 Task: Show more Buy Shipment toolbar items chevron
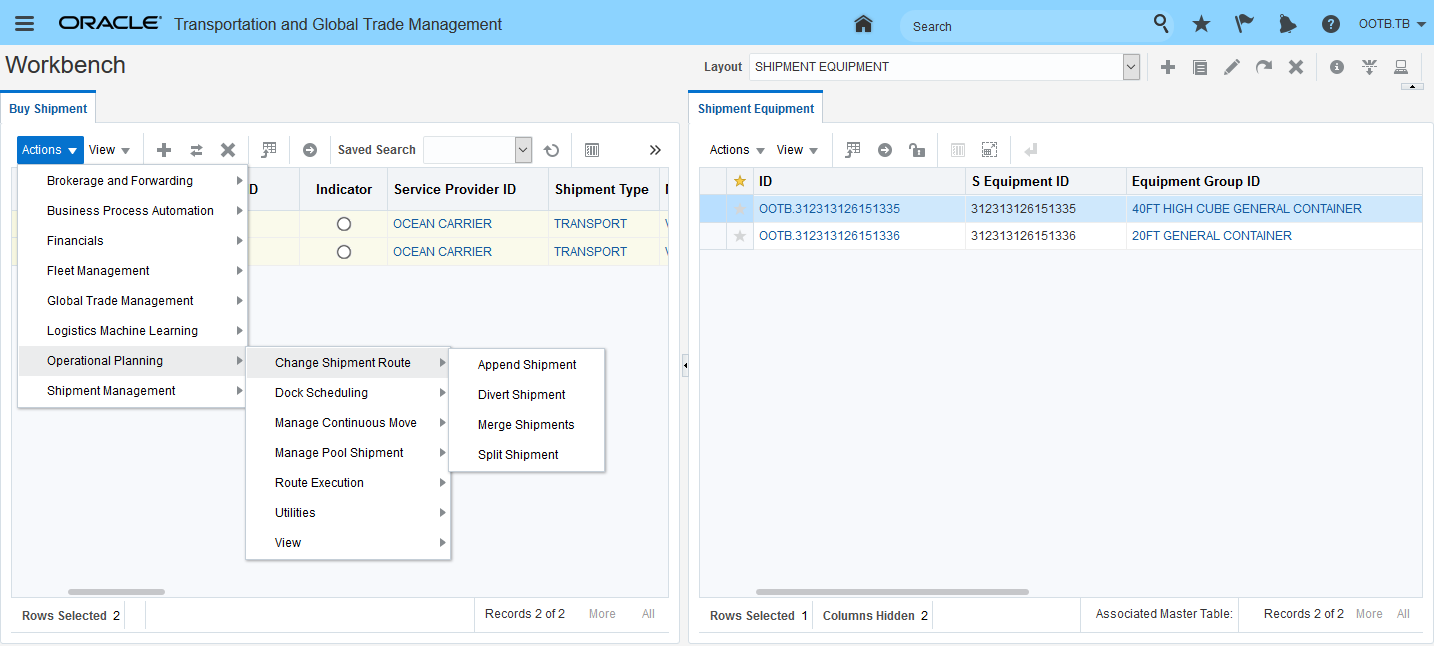click(655, 150)
